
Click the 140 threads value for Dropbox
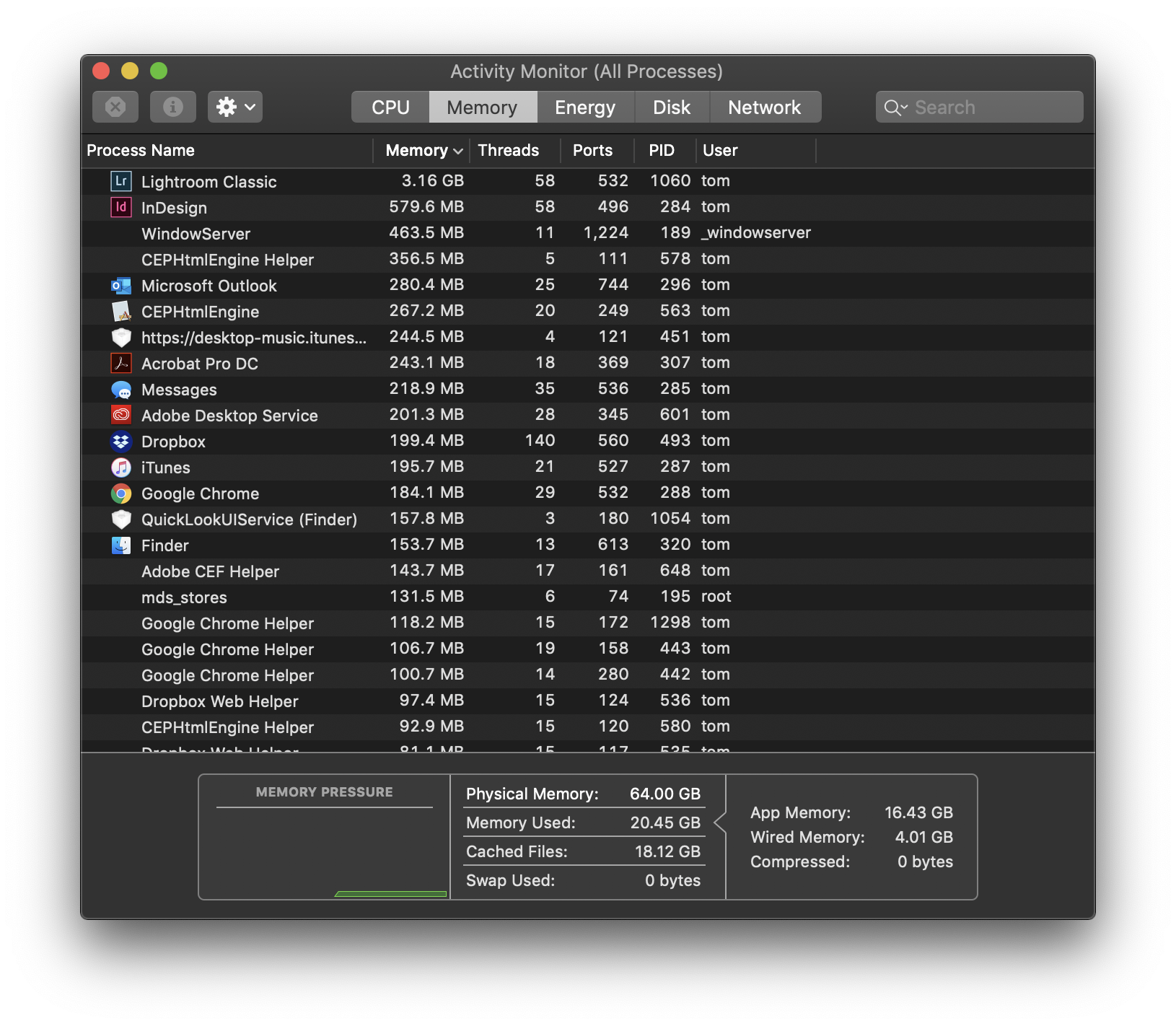[540, 441]
